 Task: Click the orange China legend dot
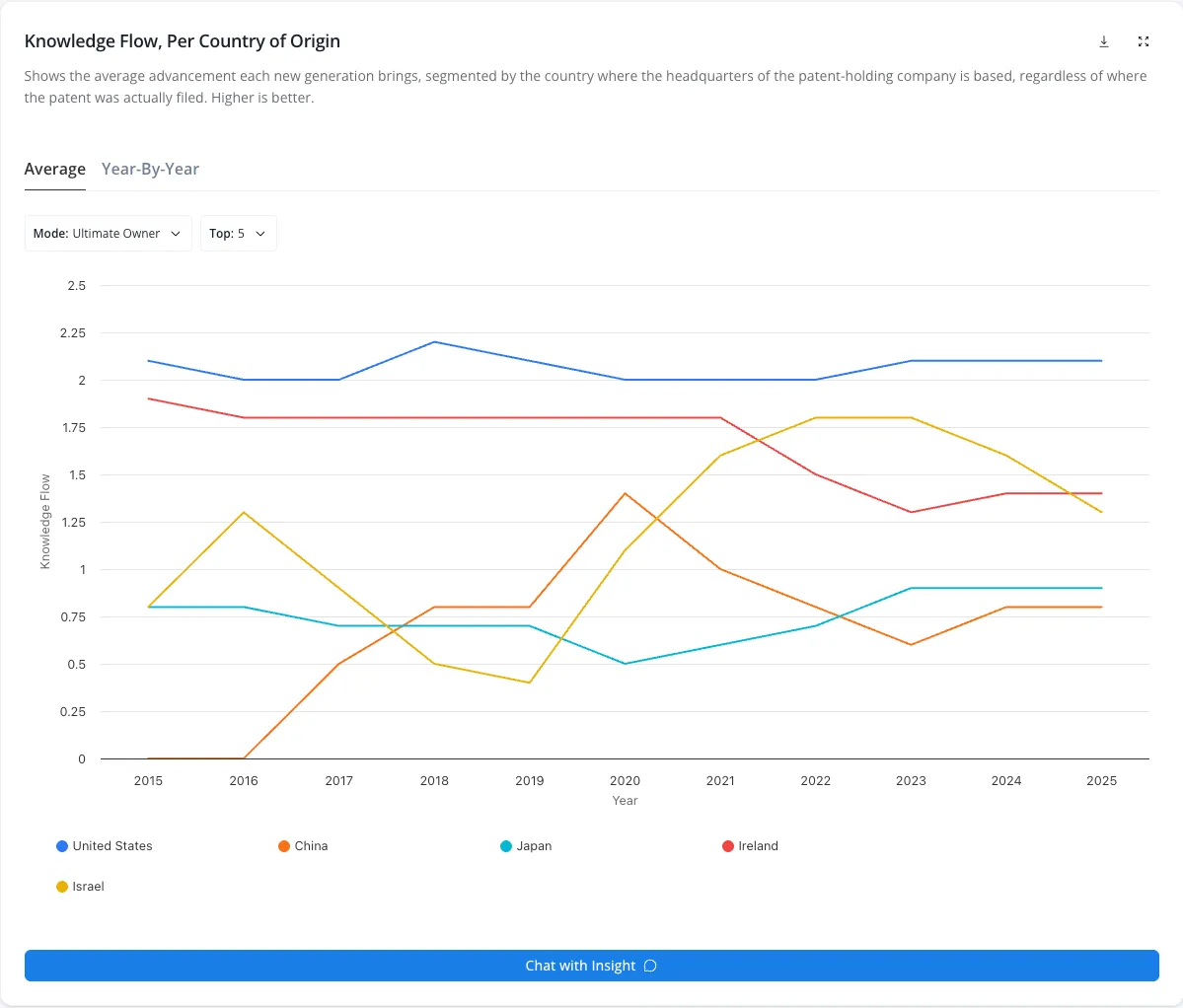[284, 846]
